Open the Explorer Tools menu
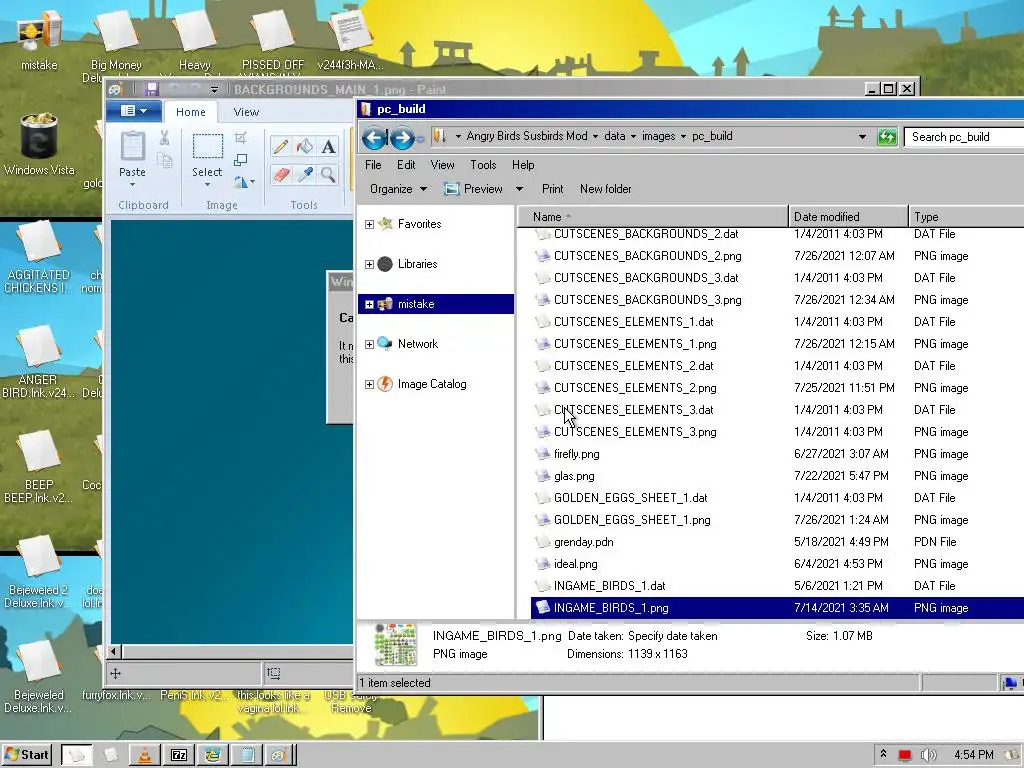 click(483, 165)
